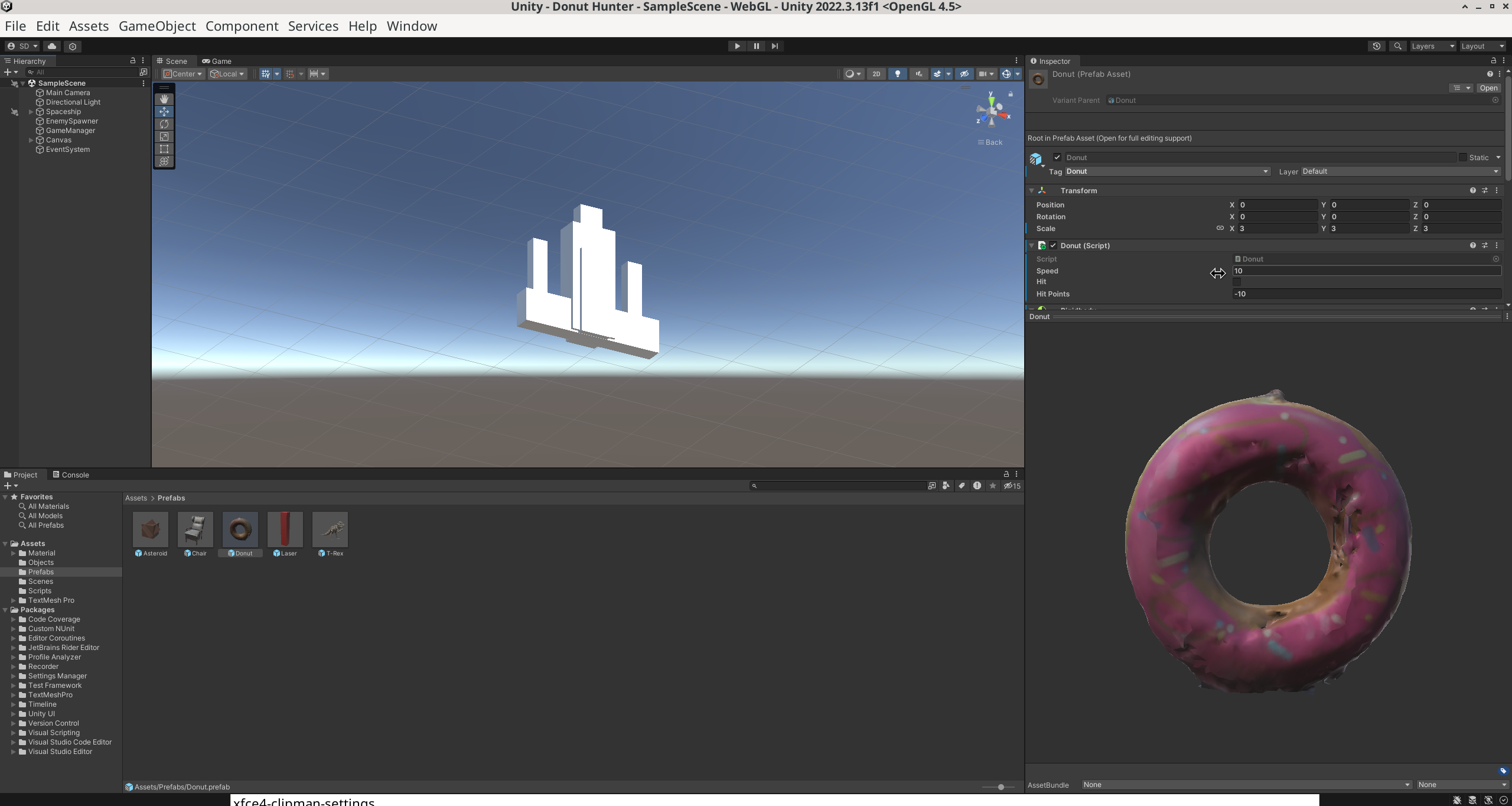Toggle the Hit checkbox
This screenshot has width=1512, height=806.
[x=1237, y=282]
